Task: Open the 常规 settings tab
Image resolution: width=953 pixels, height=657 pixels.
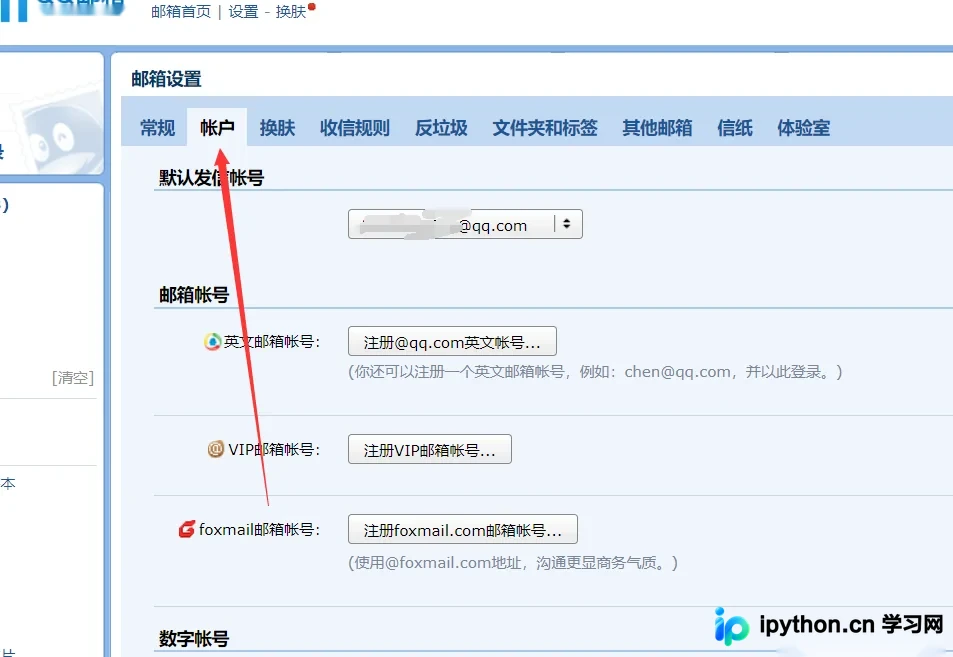Action: click(x=157, y=128)
